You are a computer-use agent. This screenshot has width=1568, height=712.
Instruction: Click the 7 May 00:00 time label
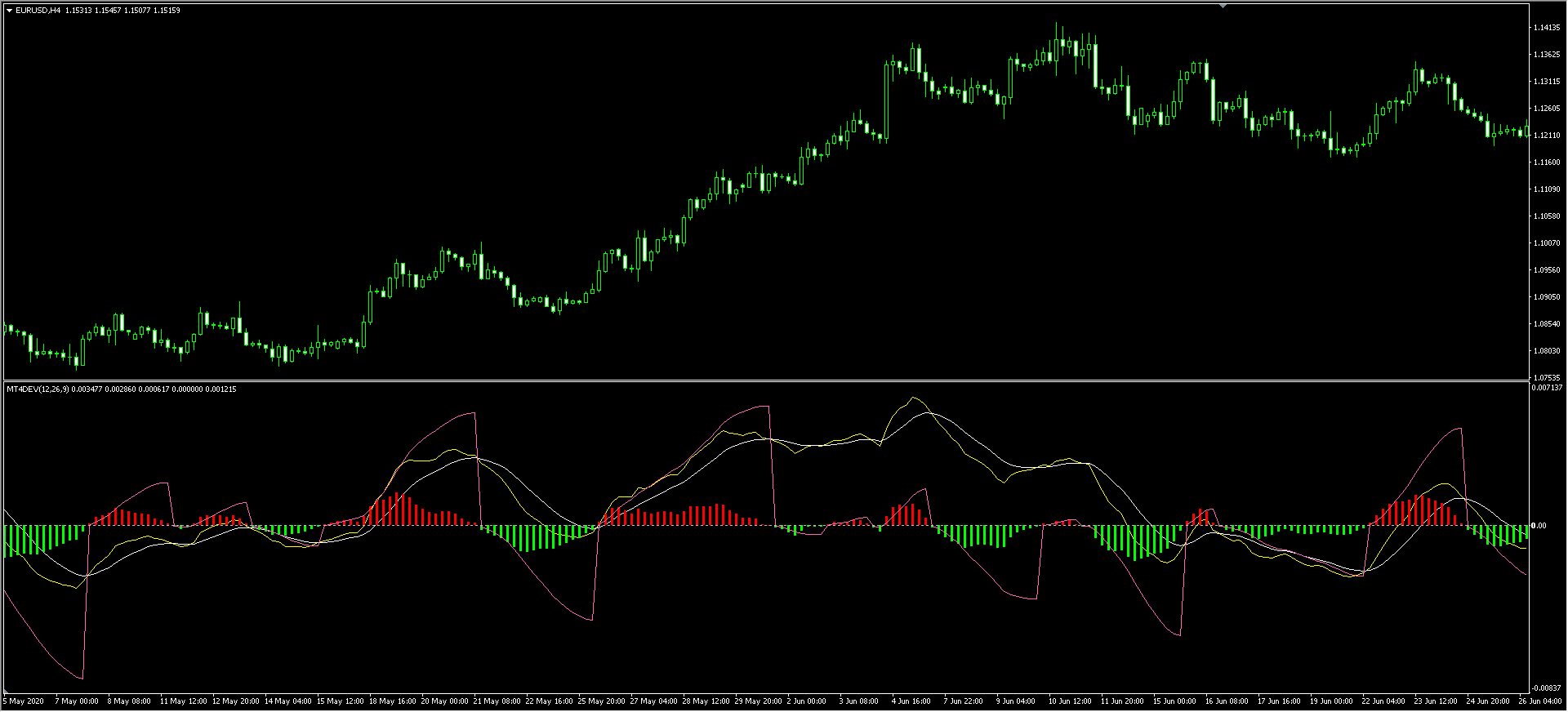(x=77, y=701)
